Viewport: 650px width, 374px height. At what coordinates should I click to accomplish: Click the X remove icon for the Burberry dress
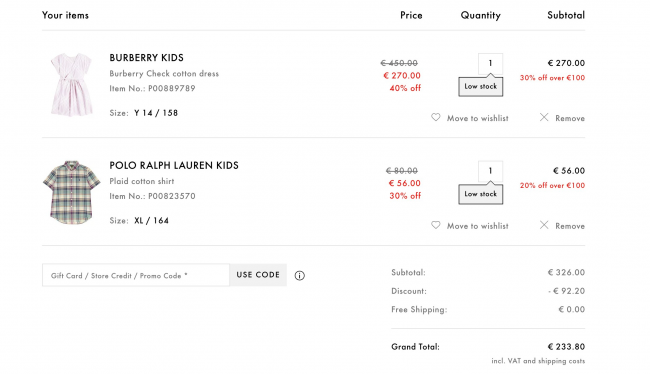[x=544, y=117]
